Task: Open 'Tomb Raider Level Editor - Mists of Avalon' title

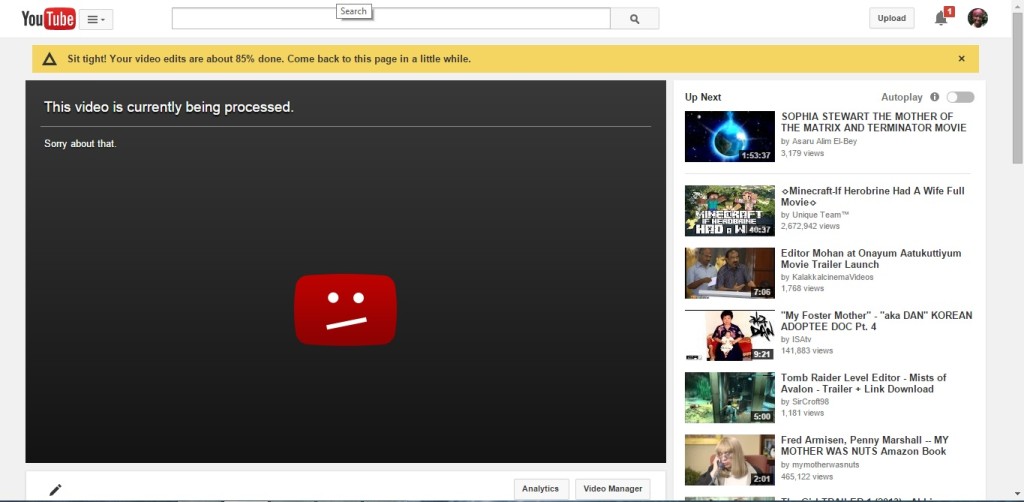Action: [863, 383]
